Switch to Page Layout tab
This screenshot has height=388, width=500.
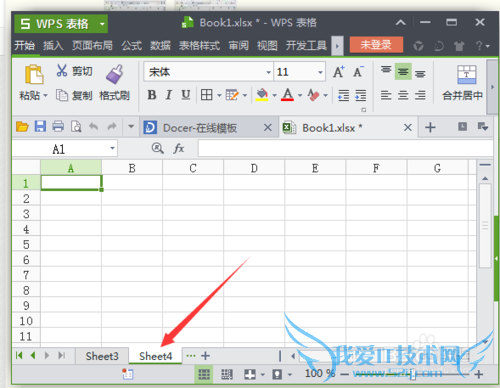point(92,45)
